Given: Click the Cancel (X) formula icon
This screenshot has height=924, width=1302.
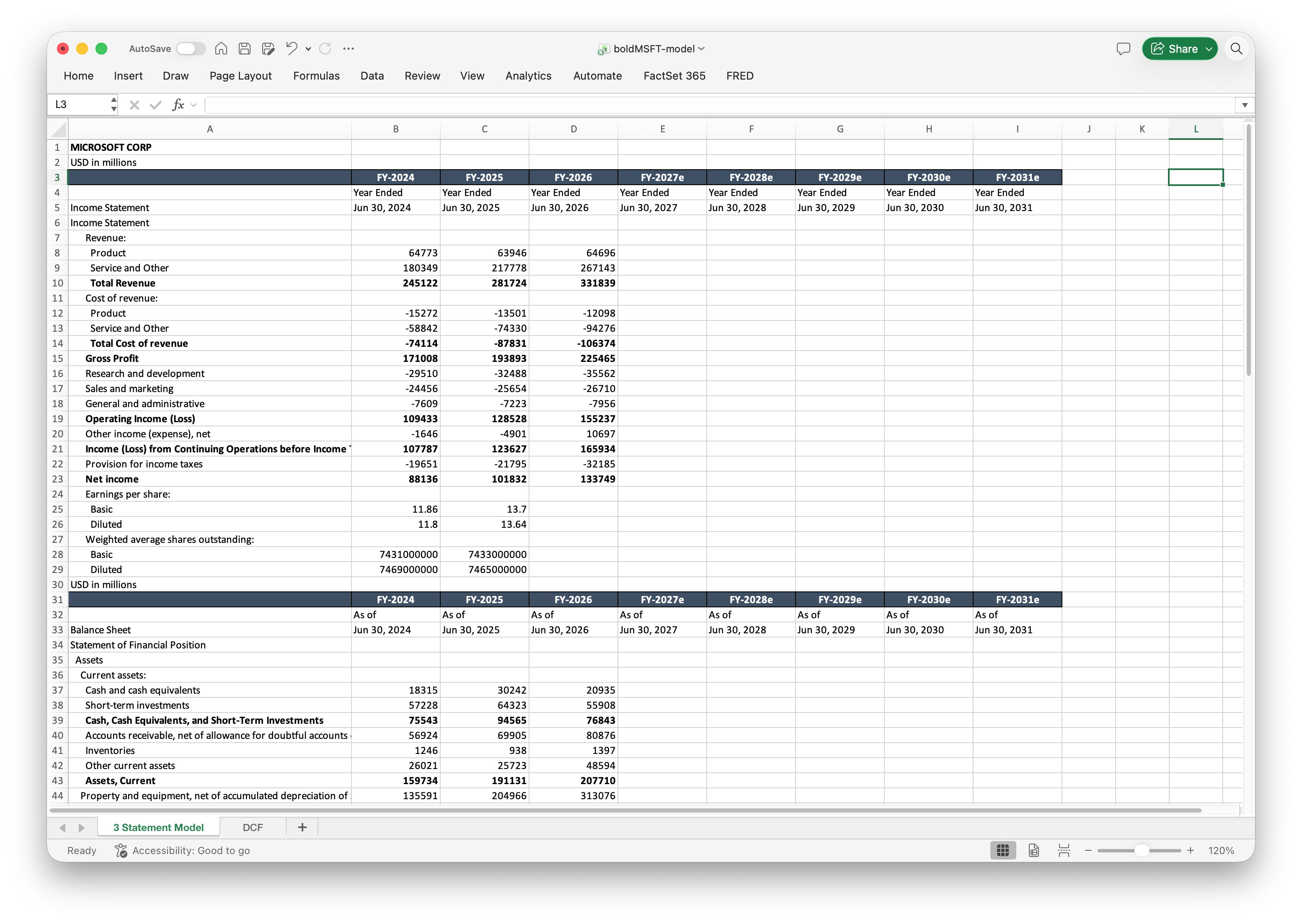Looking at the screenshot, I should pos(134,105).
